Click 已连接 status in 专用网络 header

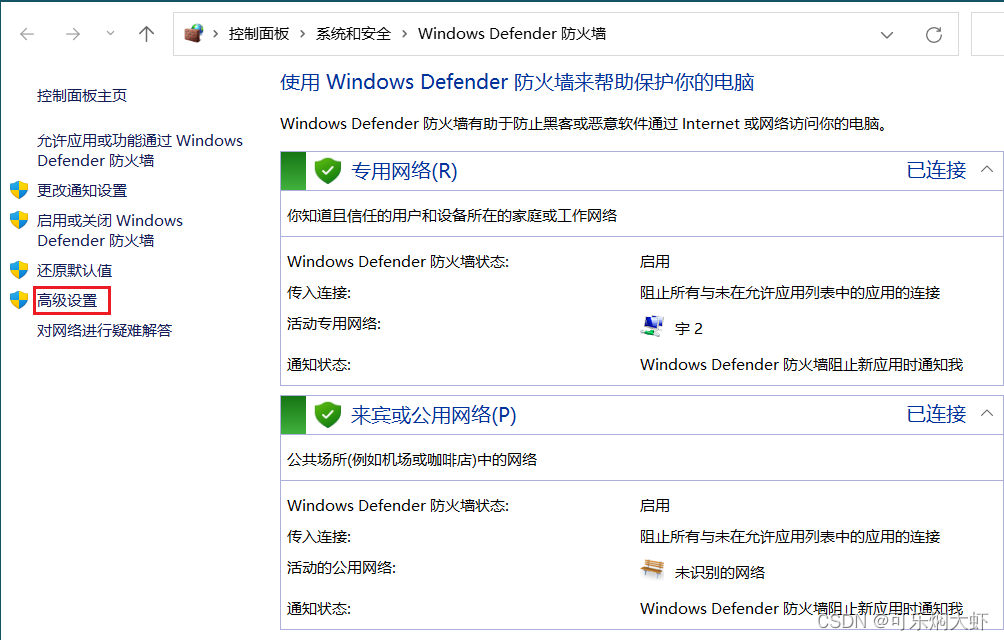pyautogui.click(x=936, y=170)
